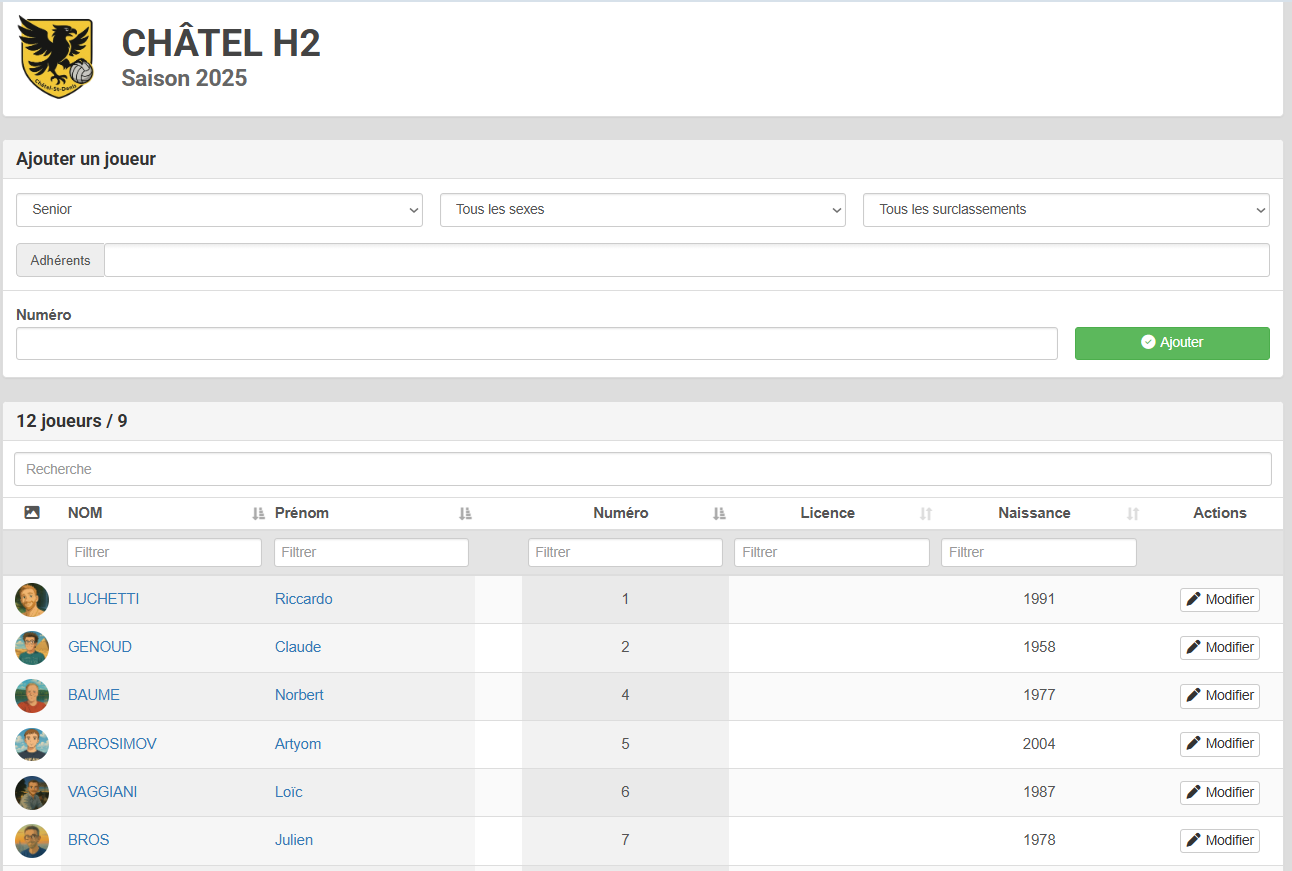Click Artyom Abrosimov's avatar picture

point(32,744)
